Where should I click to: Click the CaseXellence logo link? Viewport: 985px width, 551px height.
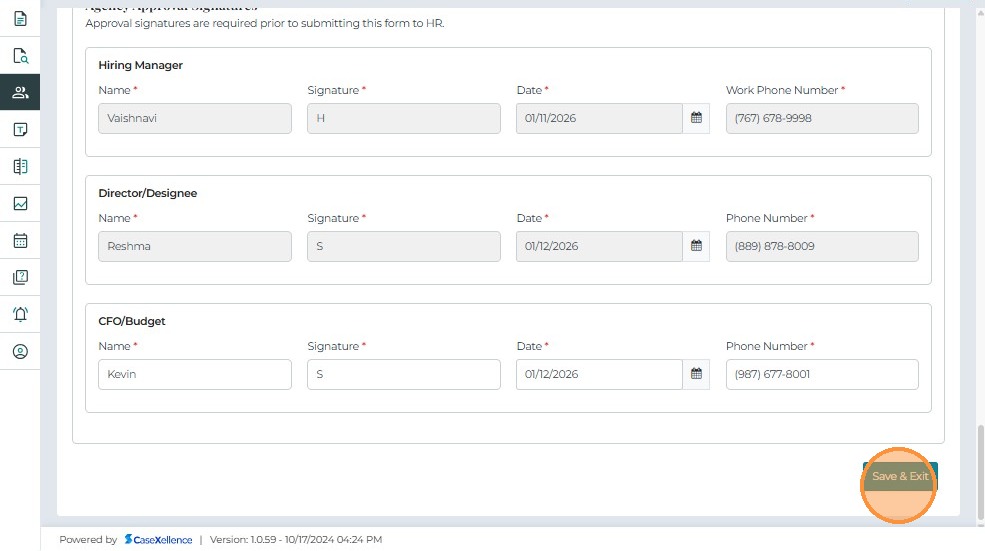[158, 540]
